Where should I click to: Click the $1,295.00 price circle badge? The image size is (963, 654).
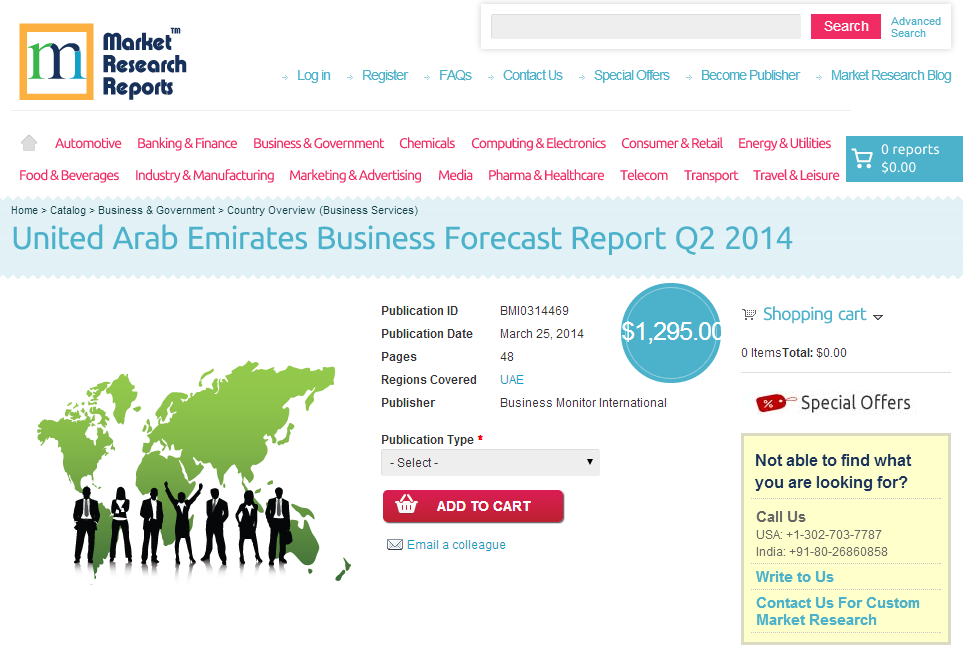pyautogui.click(x=670, y=333)
